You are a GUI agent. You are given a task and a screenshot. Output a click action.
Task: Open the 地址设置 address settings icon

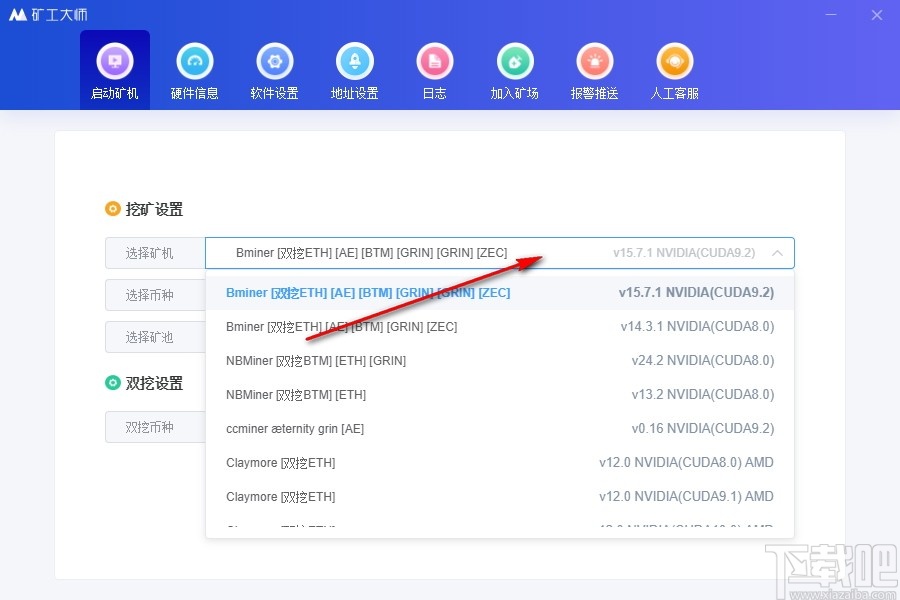355,61
